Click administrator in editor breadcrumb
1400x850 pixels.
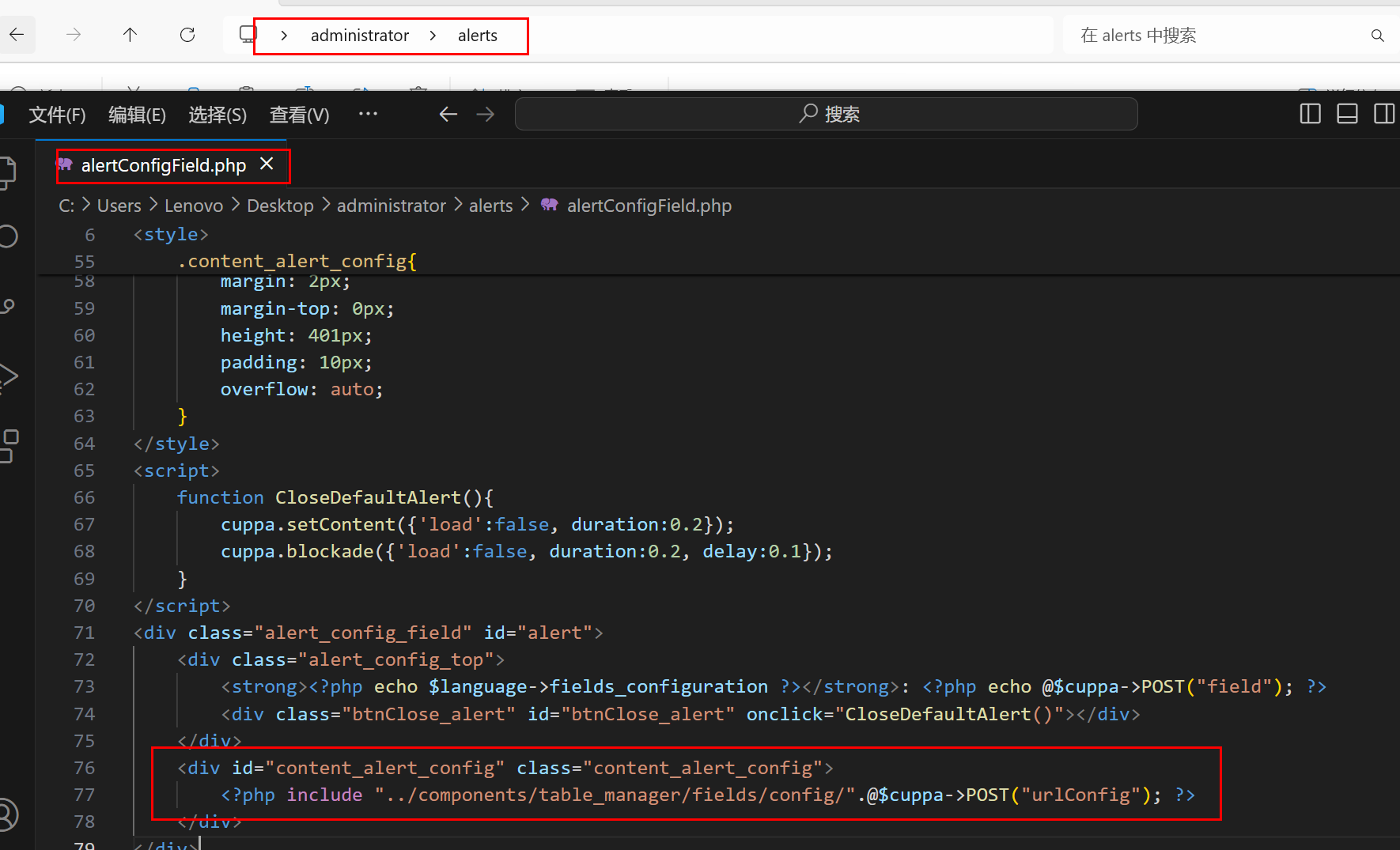coord(392,206)
